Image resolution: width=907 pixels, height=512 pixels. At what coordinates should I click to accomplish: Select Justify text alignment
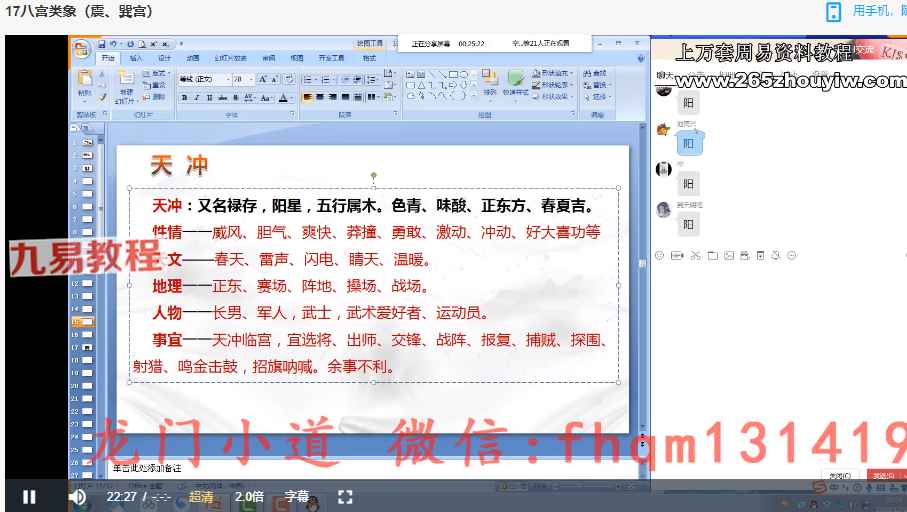[345, 97]
